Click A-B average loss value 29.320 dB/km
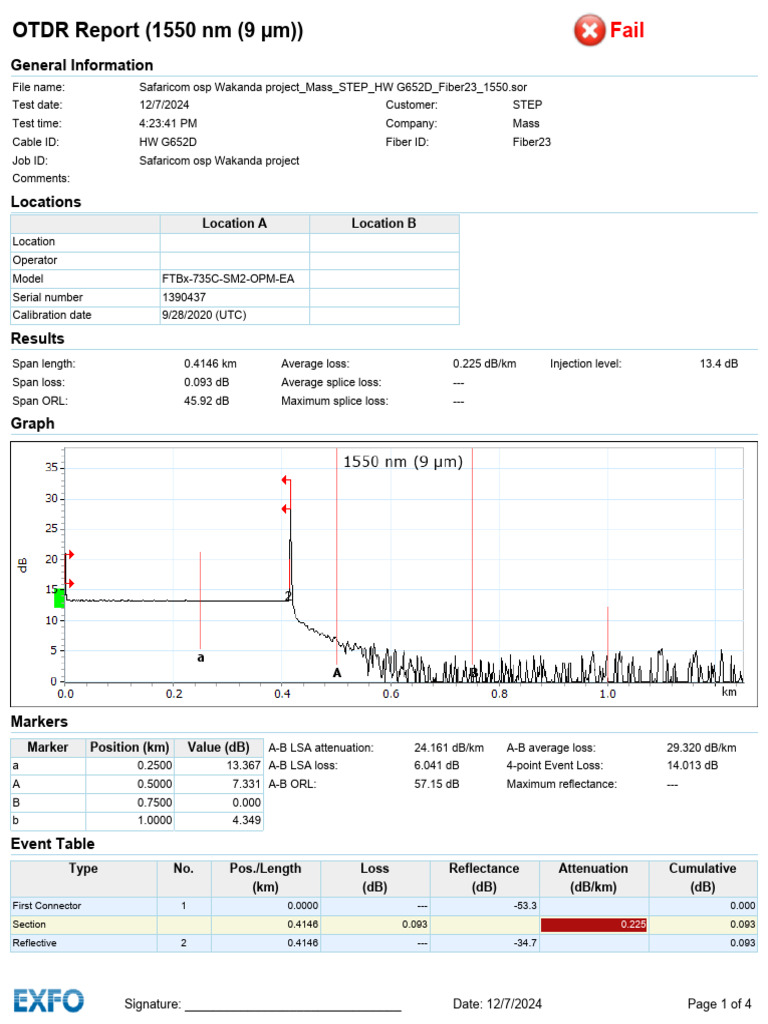 (x=701, y=748)
